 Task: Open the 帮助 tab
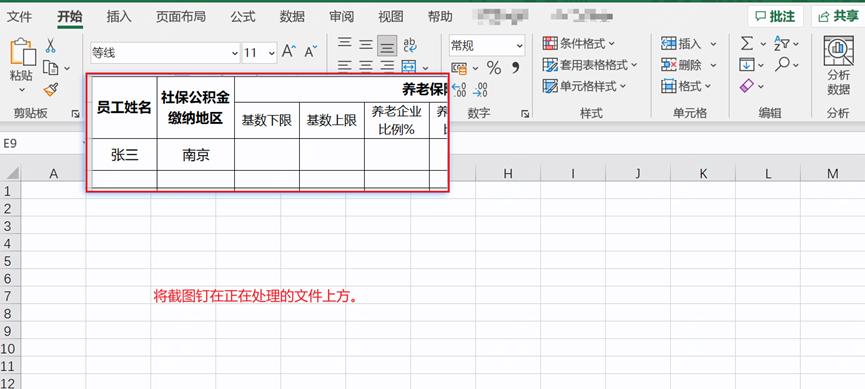point(440,17)
